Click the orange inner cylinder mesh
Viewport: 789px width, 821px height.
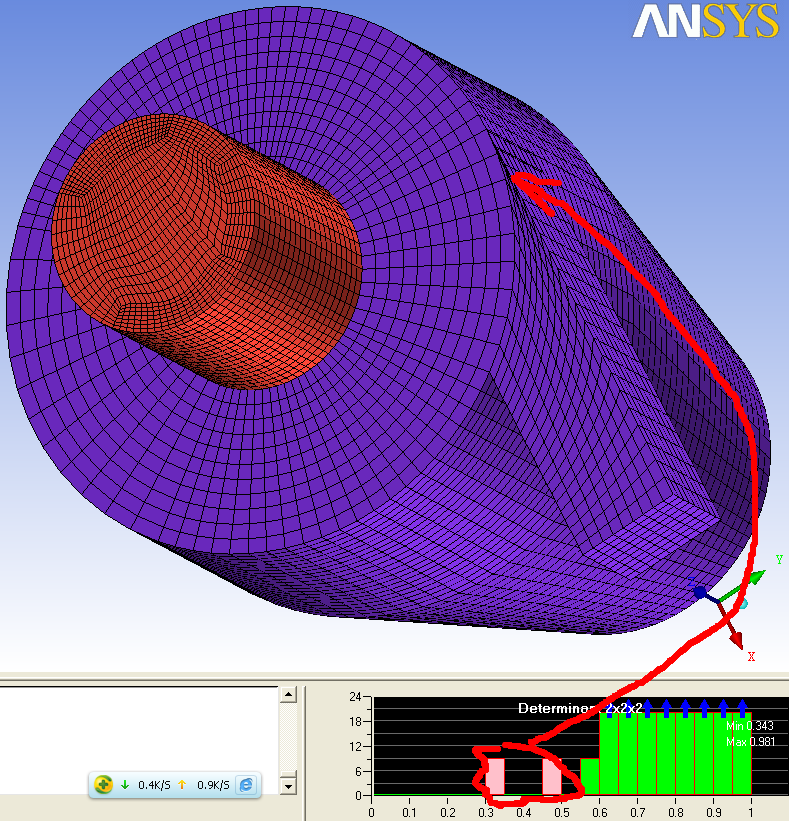pos(200,250)
